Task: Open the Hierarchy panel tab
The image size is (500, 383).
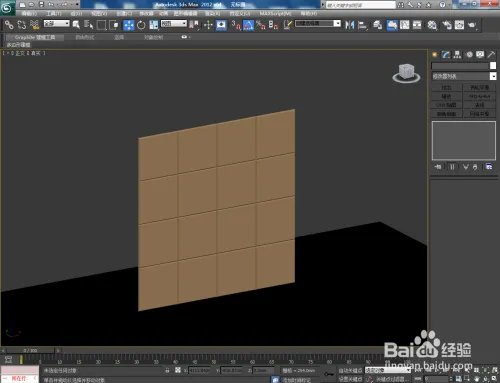Action: pos(457,55)
